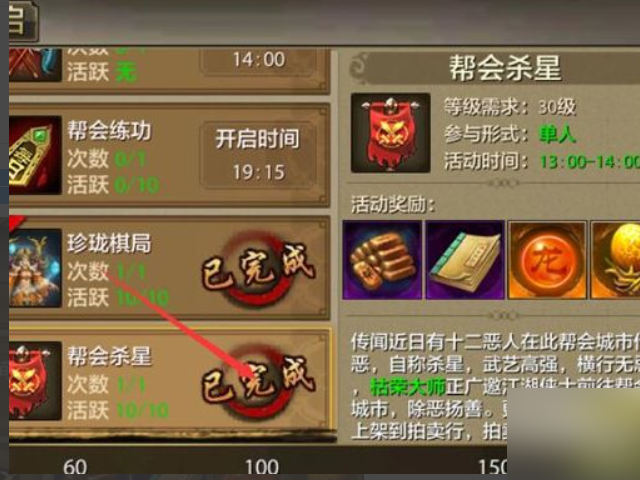Screen dimensions: 640x480
Task: Select the bronze coin stack reward icon
Action: pos(382,260)
